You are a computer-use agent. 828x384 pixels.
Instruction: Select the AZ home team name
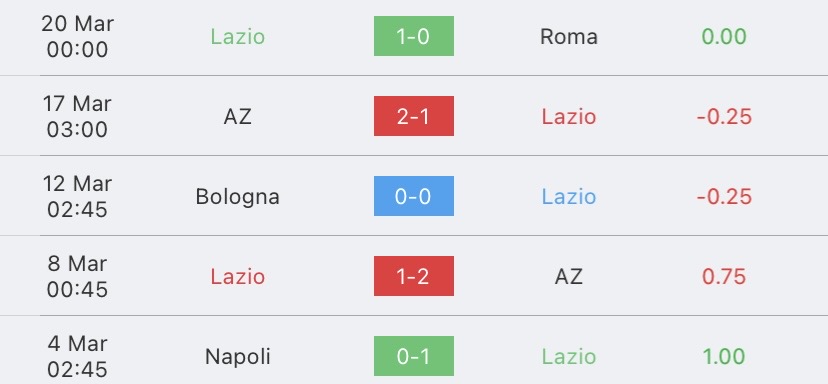point(238,117)
